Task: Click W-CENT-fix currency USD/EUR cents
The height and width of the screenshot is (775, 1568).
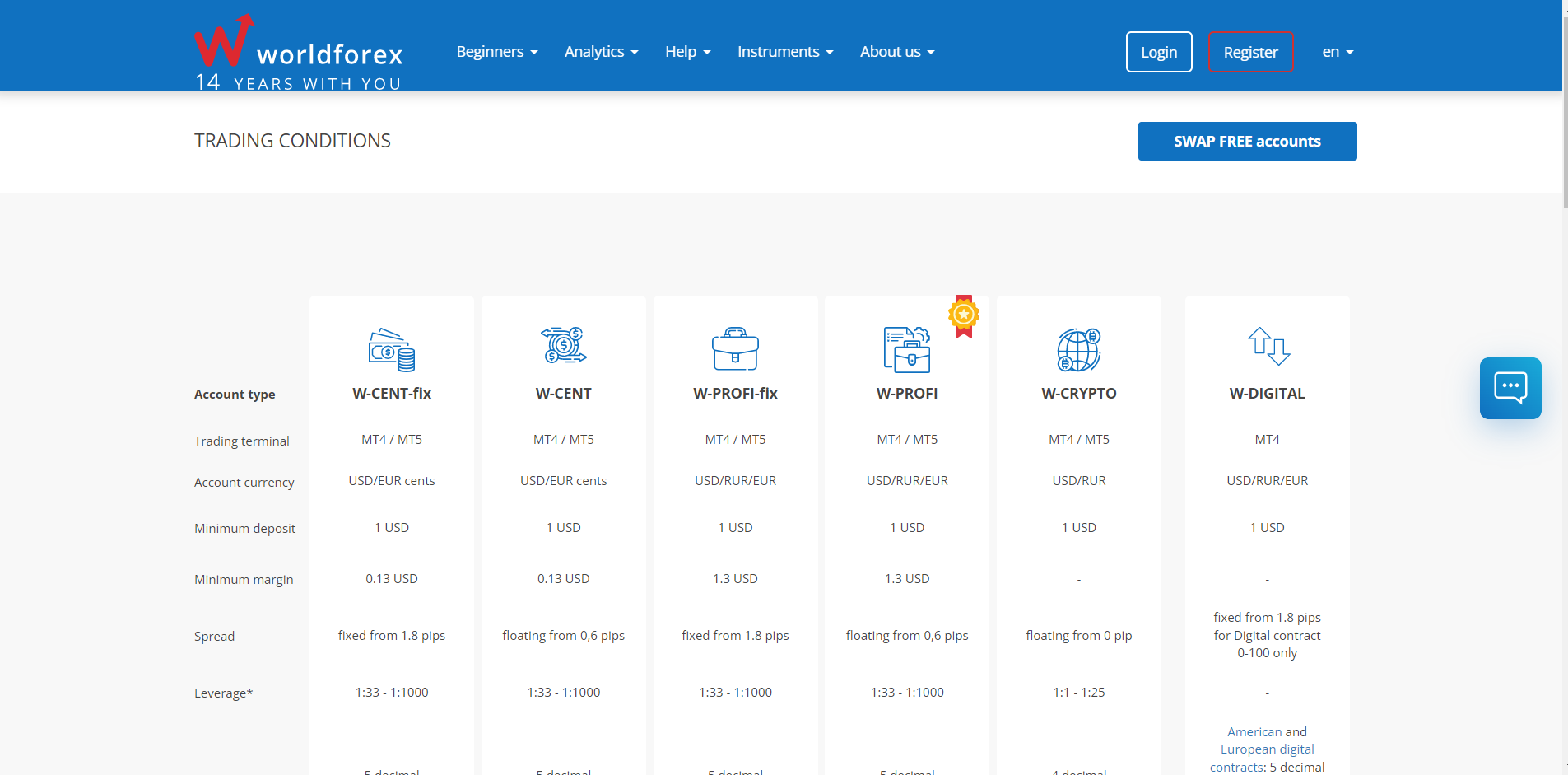Action: (x=392, y=481)
